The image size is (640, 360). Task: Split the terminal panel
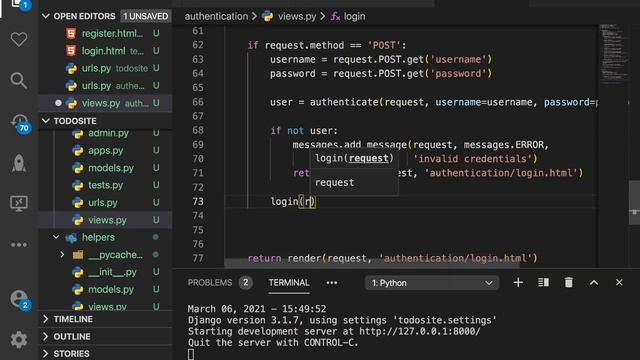pyautogui.click(x=543, y=282)
